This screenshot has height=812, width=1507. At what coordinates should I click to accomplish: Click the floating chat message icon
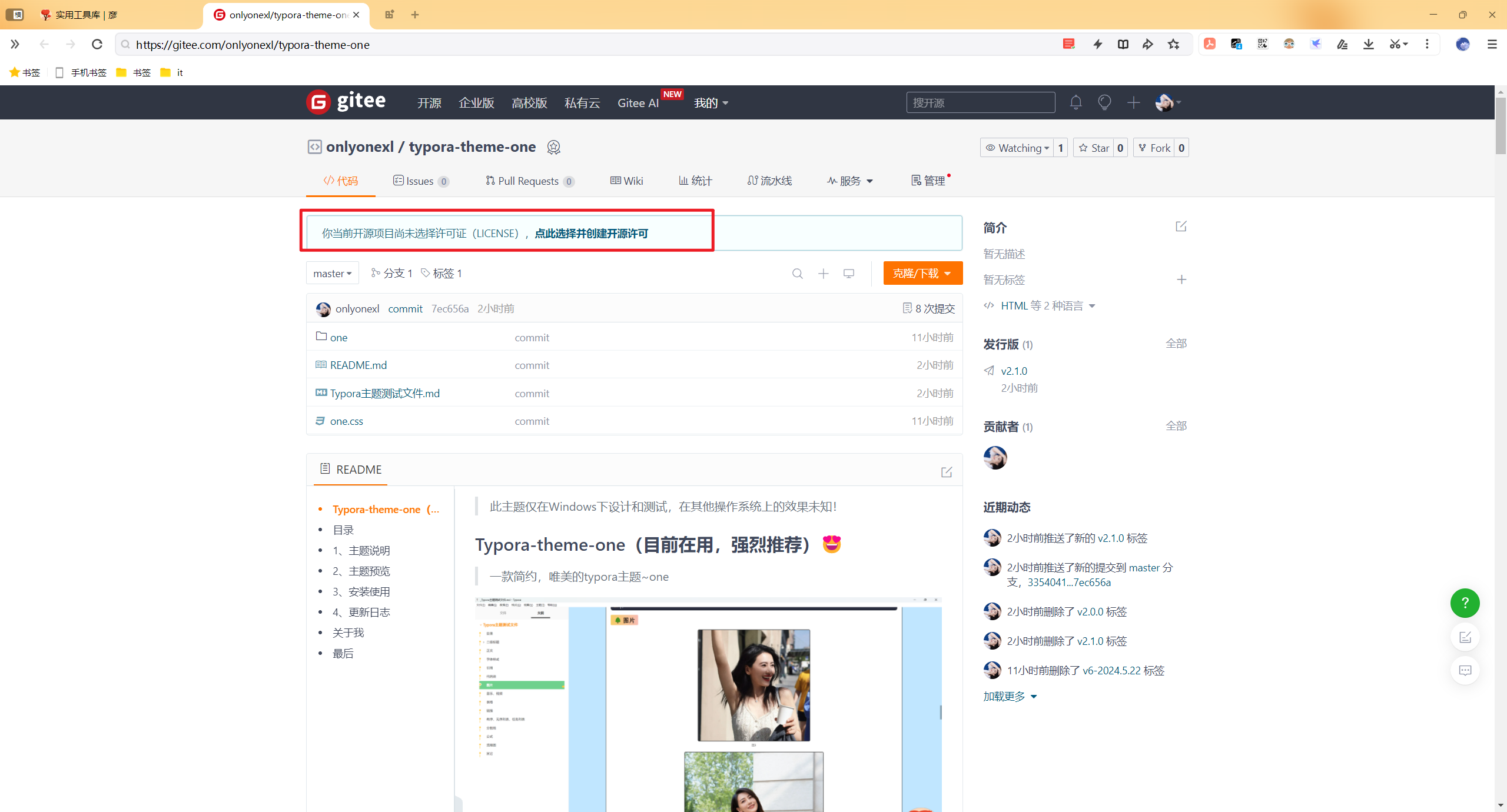pyautogui.click(x=1465, y=670)
